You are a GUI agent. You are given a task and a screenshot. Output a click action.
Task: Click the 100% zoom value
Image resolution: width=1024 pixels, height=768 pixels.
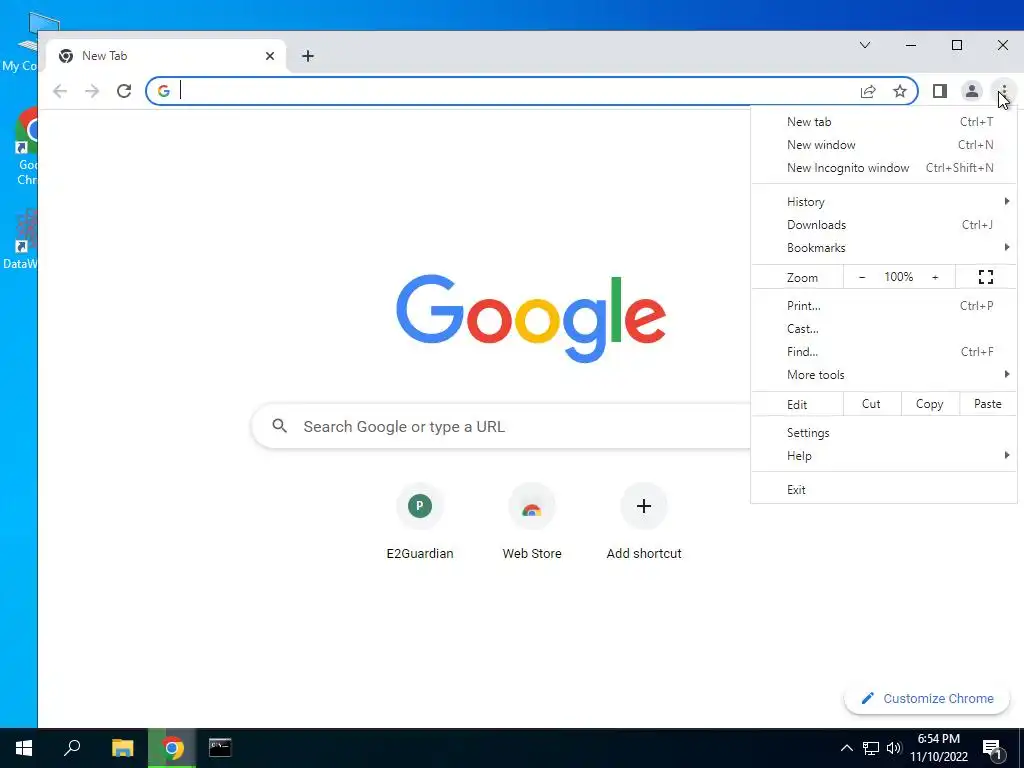(899, 277)
